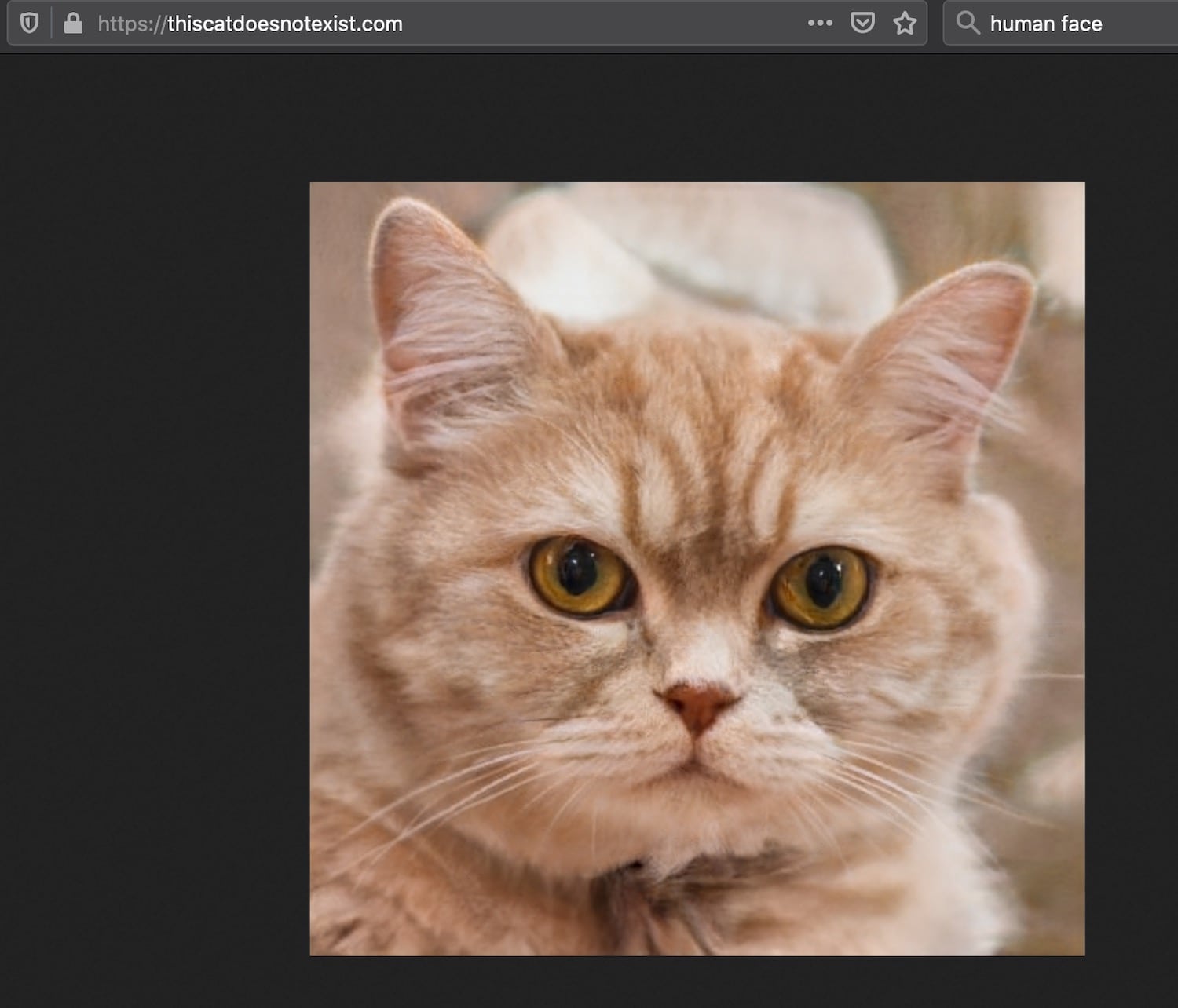The image size is (1178, 1008).
Task: Click the generated cat's nose
Action: (696, 703)
